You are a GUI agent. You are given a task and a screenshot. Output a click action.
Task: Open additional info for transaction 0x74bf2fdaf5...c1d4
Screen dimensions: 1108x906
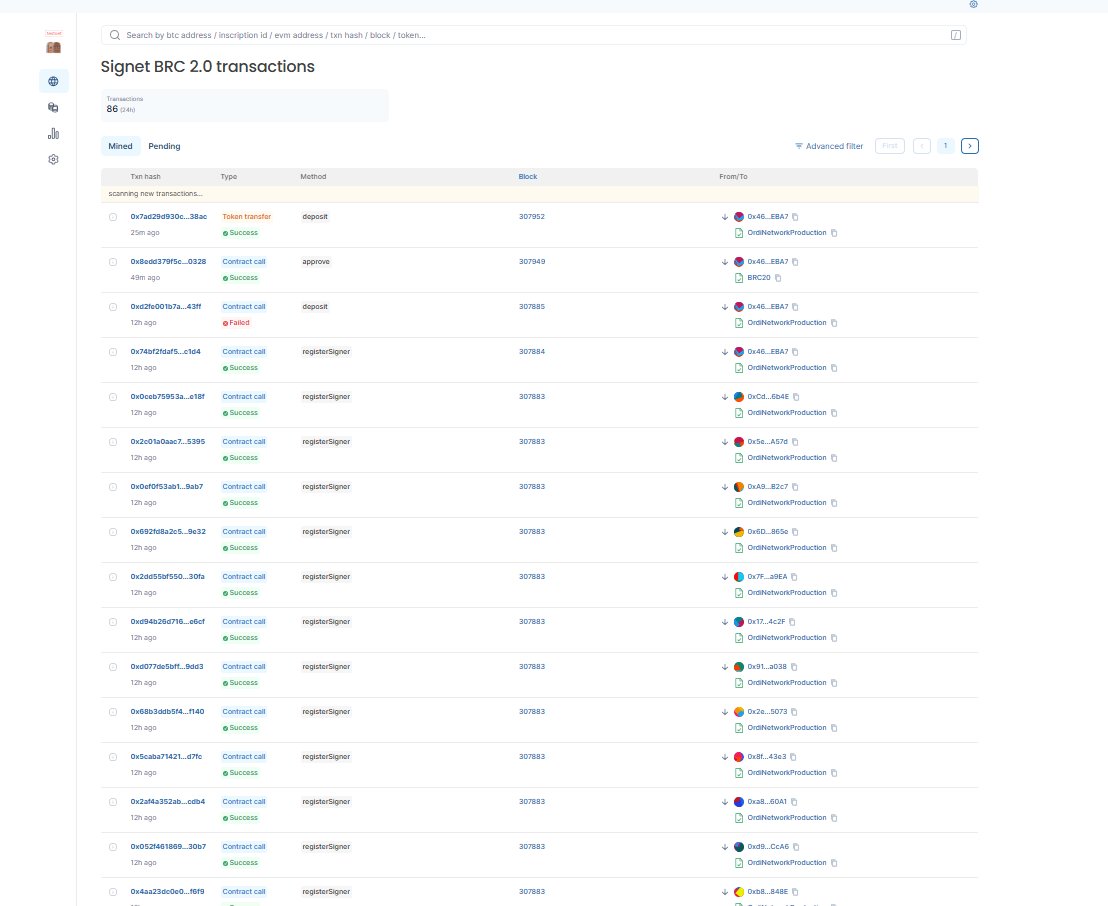click(113, 352)
